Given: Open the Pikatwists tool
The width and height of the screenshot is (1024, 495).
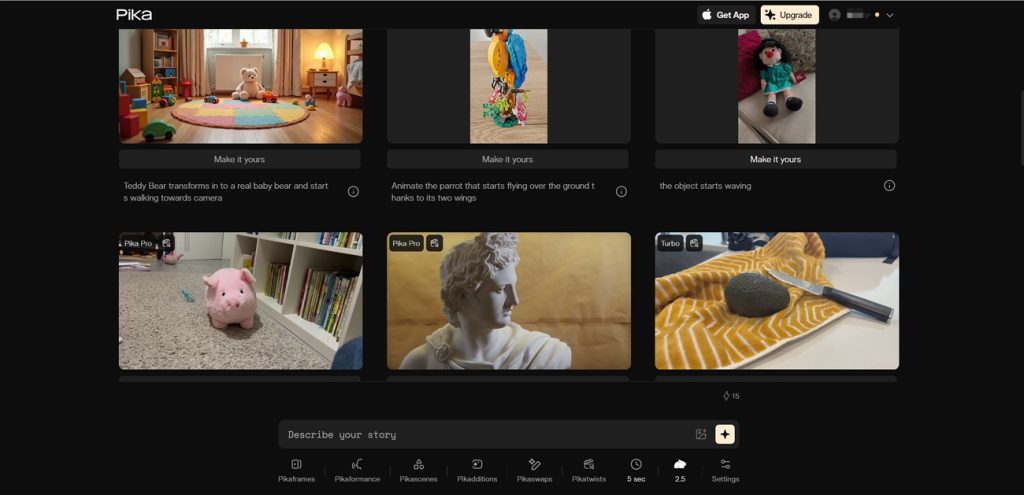Looking at the screenshot, I should [589, 469].
